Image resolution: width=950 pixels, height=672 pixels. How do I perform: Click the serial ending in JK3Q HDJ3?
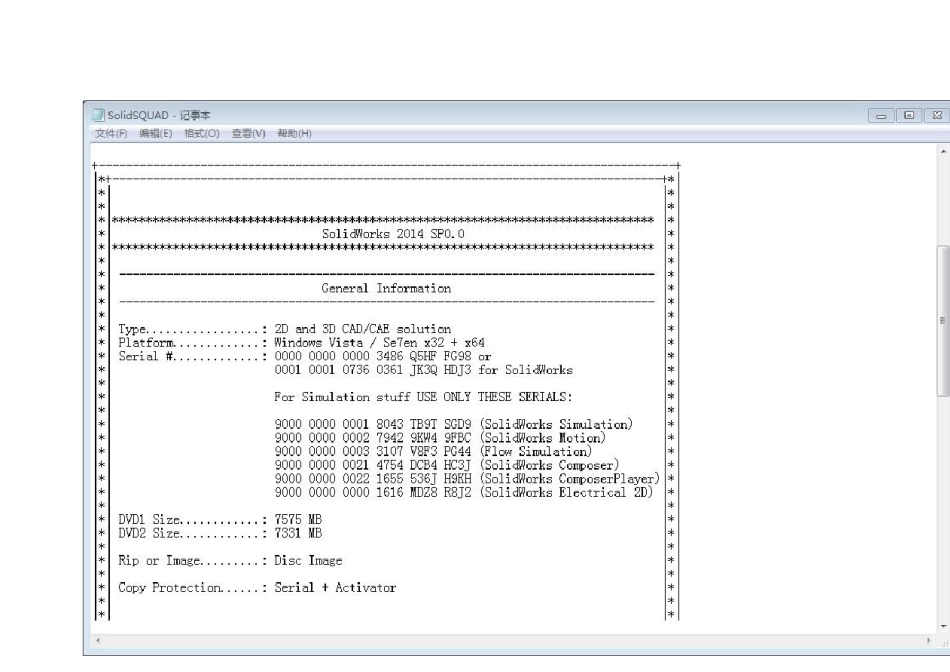tap(373, 370)
